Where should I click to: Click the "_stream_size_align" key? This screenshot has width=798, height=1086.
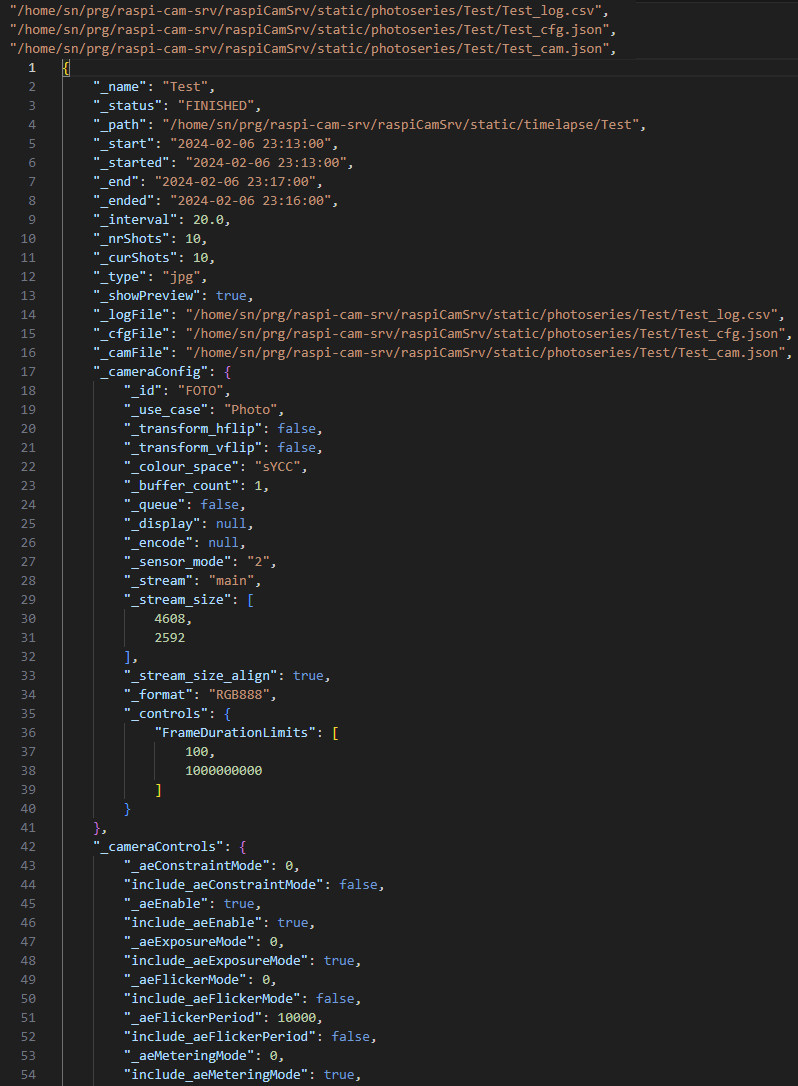(200, 676)
